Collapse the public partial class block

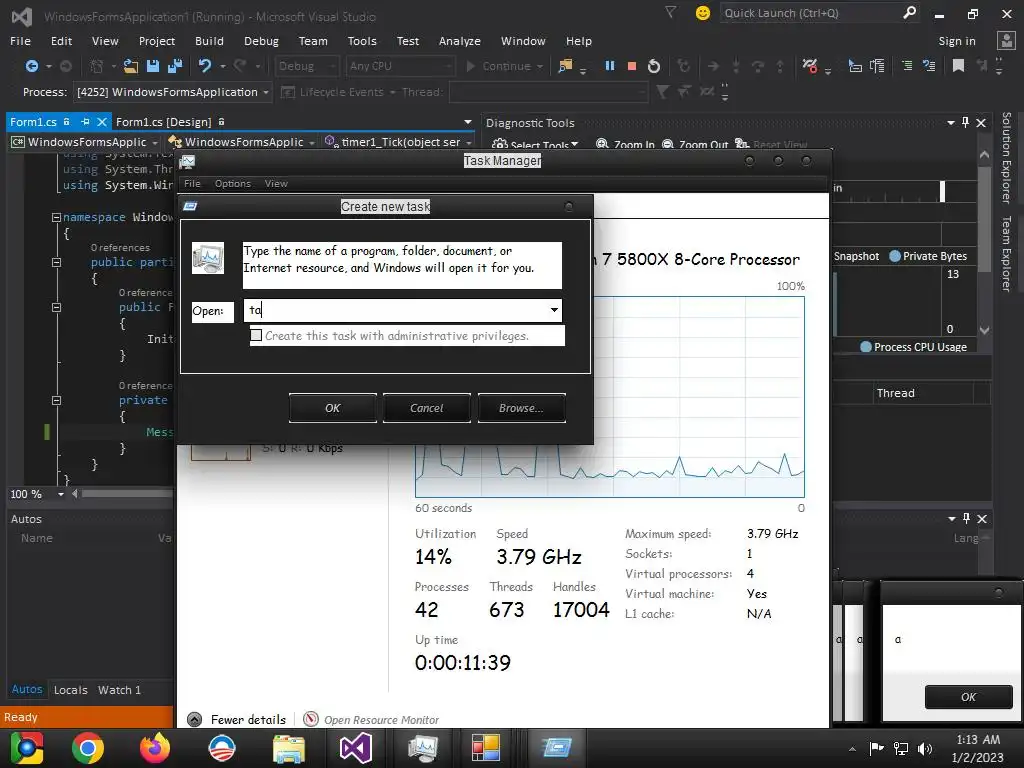click(x=56, y=262)
